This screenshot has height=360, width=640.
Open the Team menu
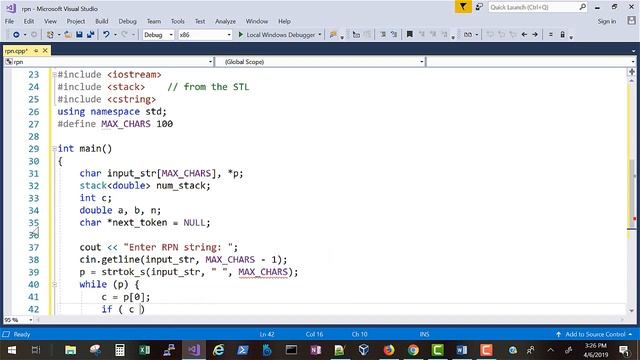153,21
